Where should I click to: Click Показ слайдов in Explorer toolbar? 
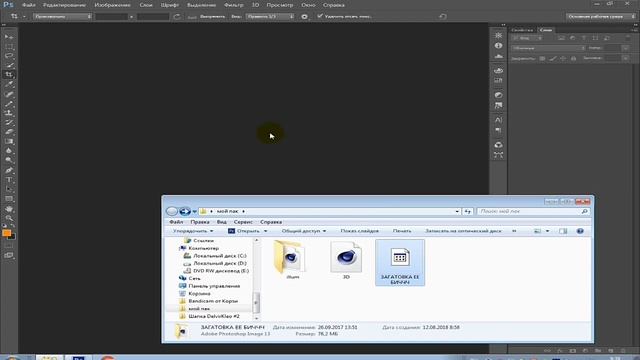tap(360, 231)
